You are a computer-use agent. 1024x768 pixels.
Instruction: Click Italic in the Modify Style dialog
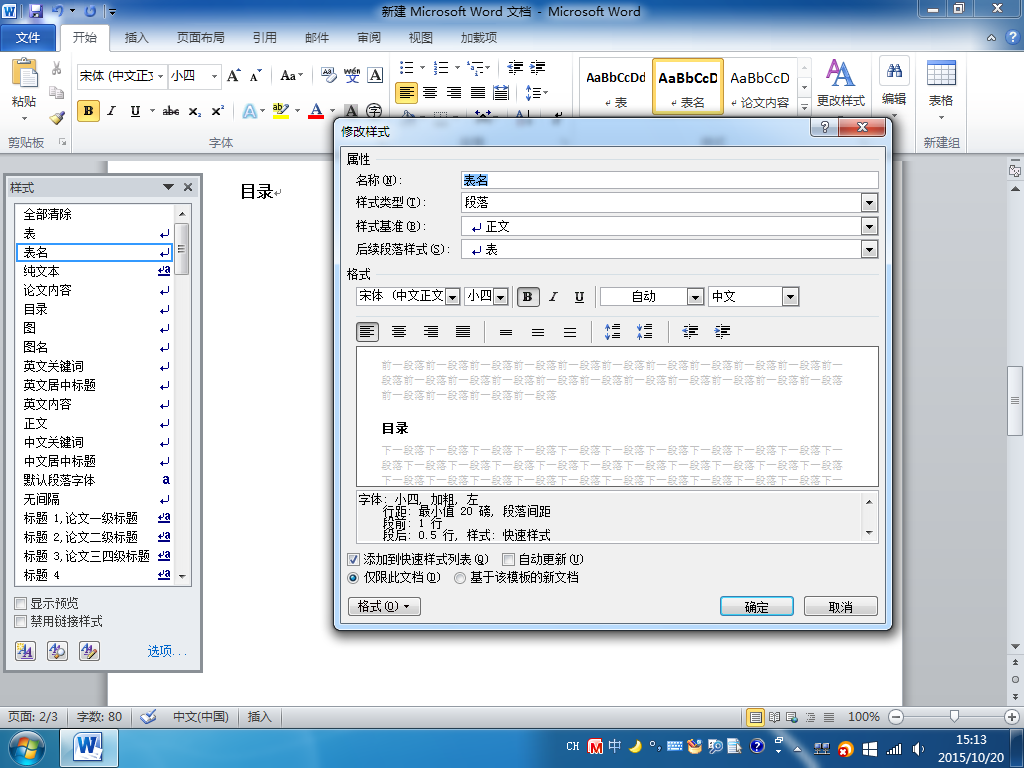coord(553,296)
